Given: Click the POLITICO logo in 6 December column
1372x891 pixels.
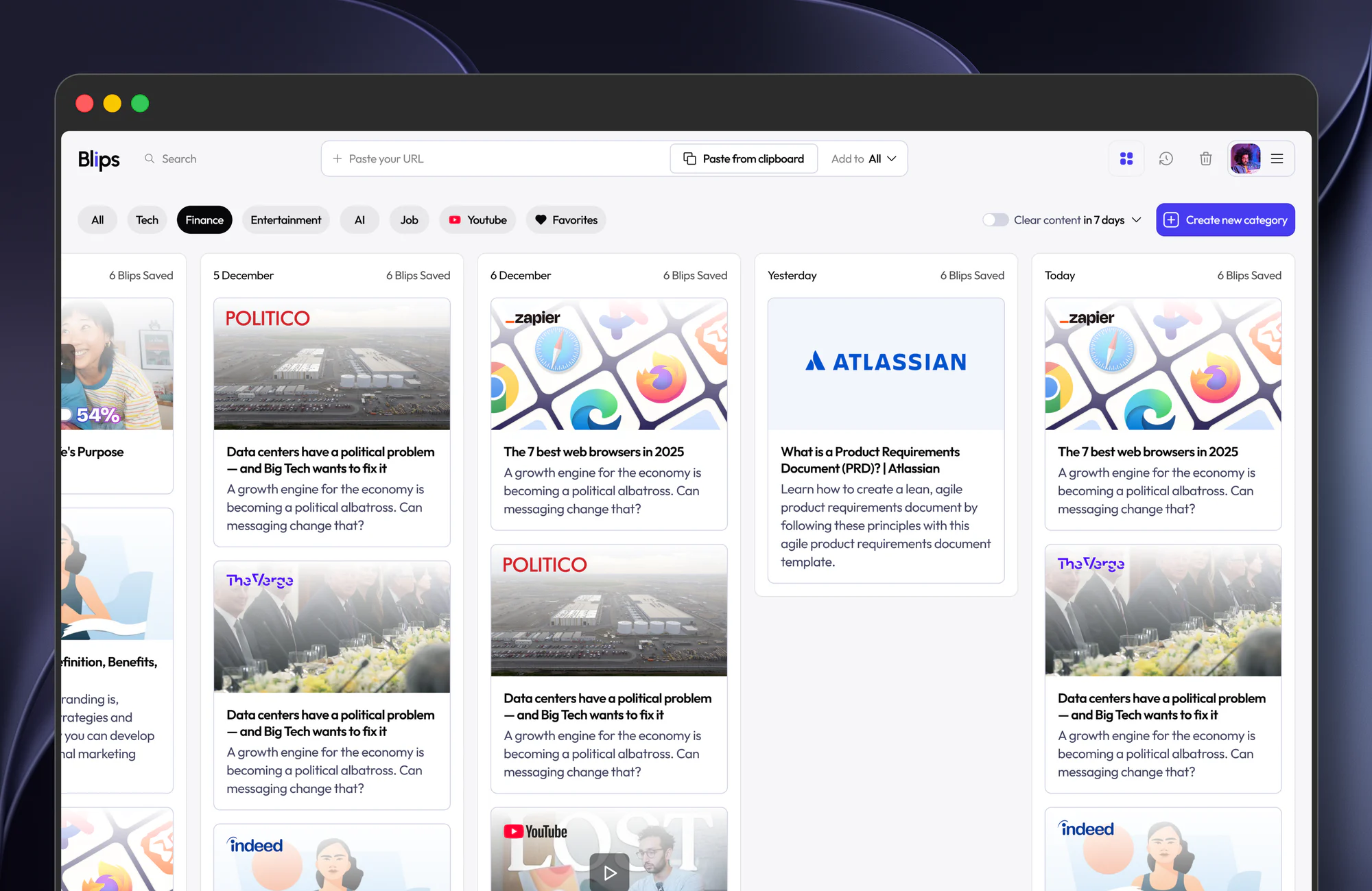Looking at the screenshot, I should pos(545,565).
